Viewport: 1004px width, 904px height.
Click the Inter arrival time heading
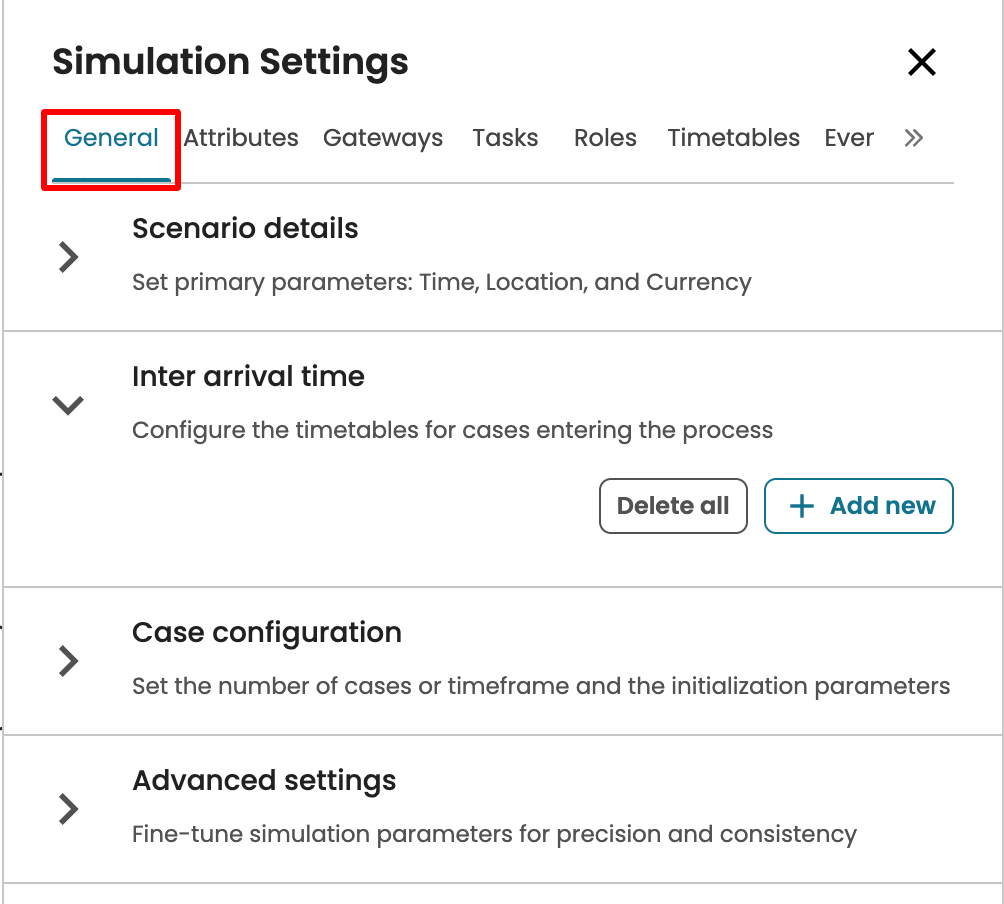[248, 376]
